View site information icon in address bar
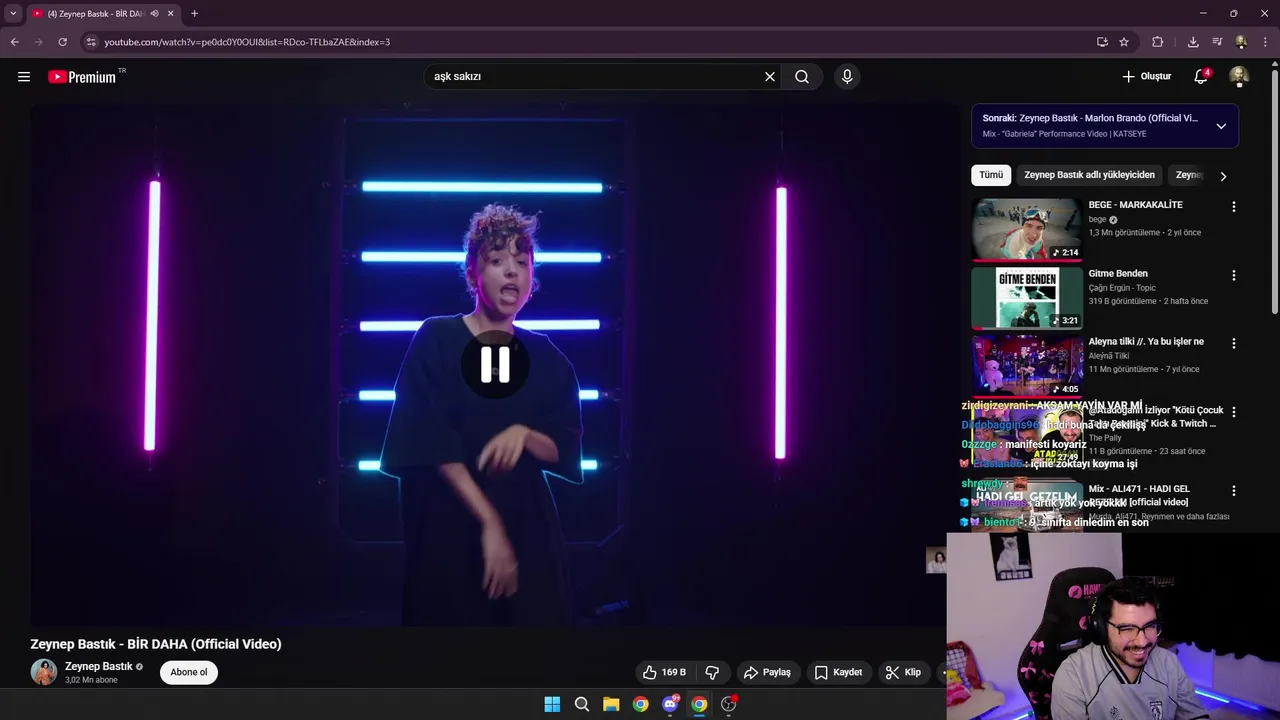Viewport: 1280px width, 720px height. 91,42
